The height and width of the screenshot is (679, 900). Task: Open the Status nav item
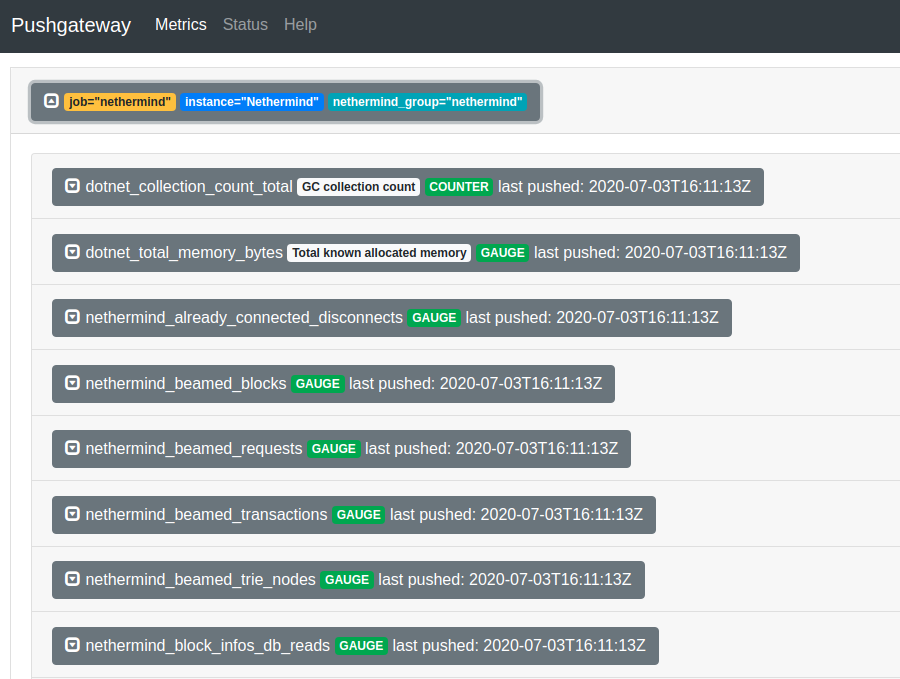[x=245, y=25]
